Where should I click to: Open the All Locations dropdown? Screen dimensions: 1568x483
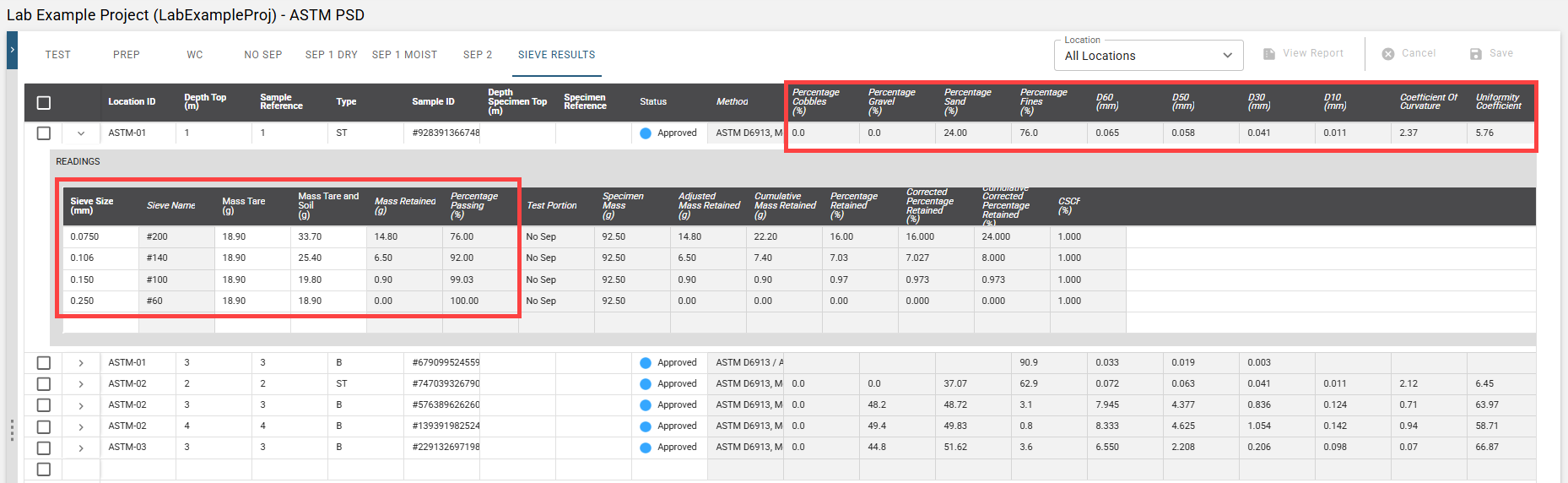click(x=1148, y=56)
